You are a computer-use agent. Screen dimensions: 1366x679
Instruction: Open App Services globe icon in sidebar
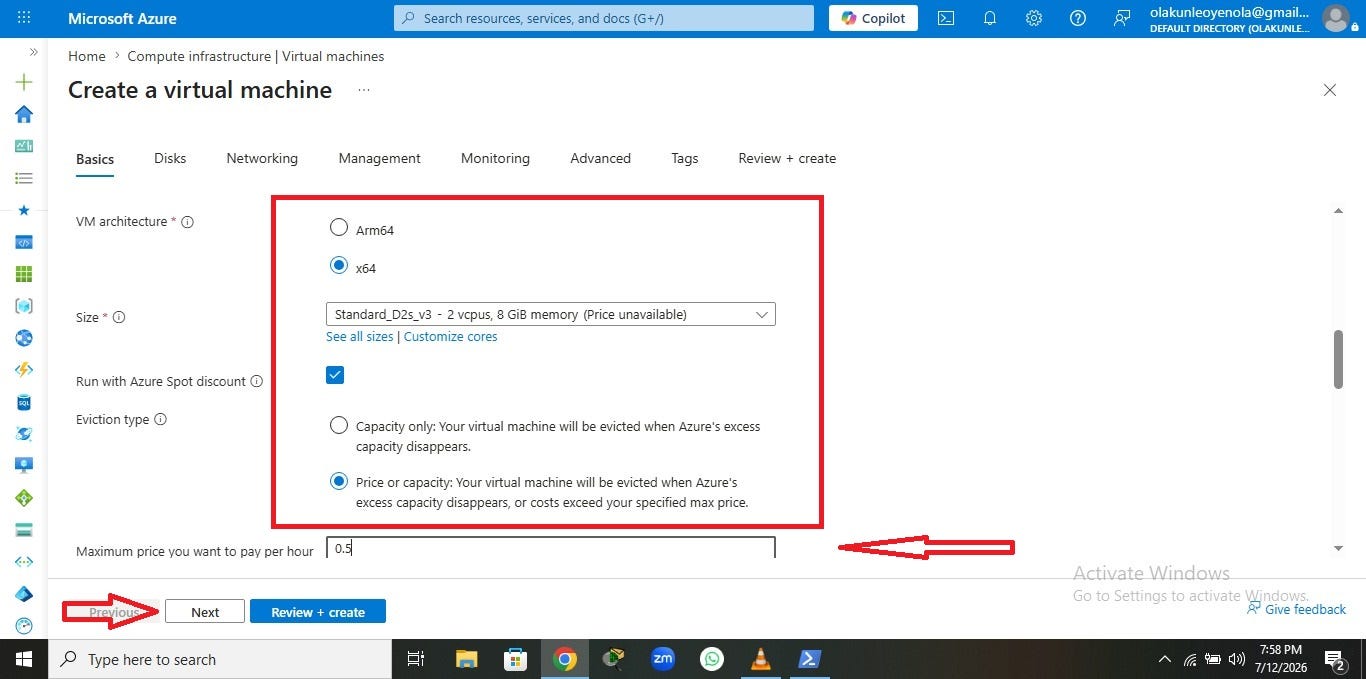24,338
